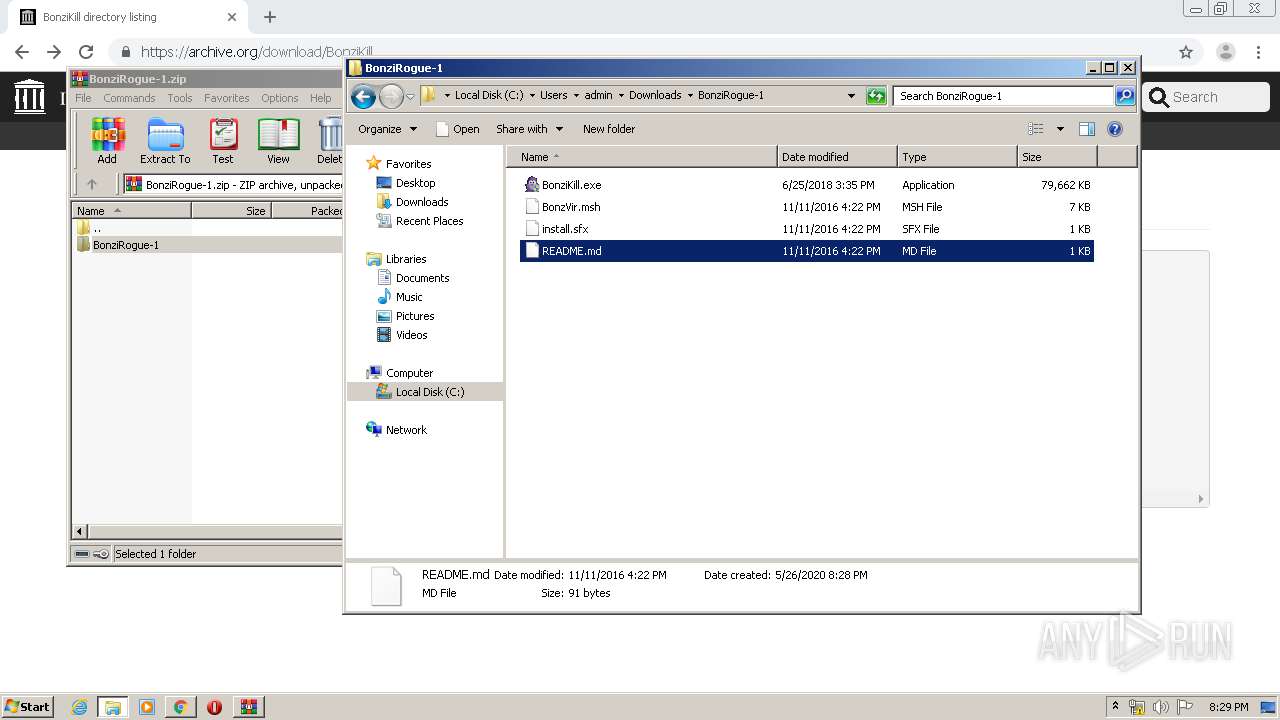The width and height of the screenshot is (1280, 720).
Task: Open Chrome profile avatar icon
Action: point(1226,52)
